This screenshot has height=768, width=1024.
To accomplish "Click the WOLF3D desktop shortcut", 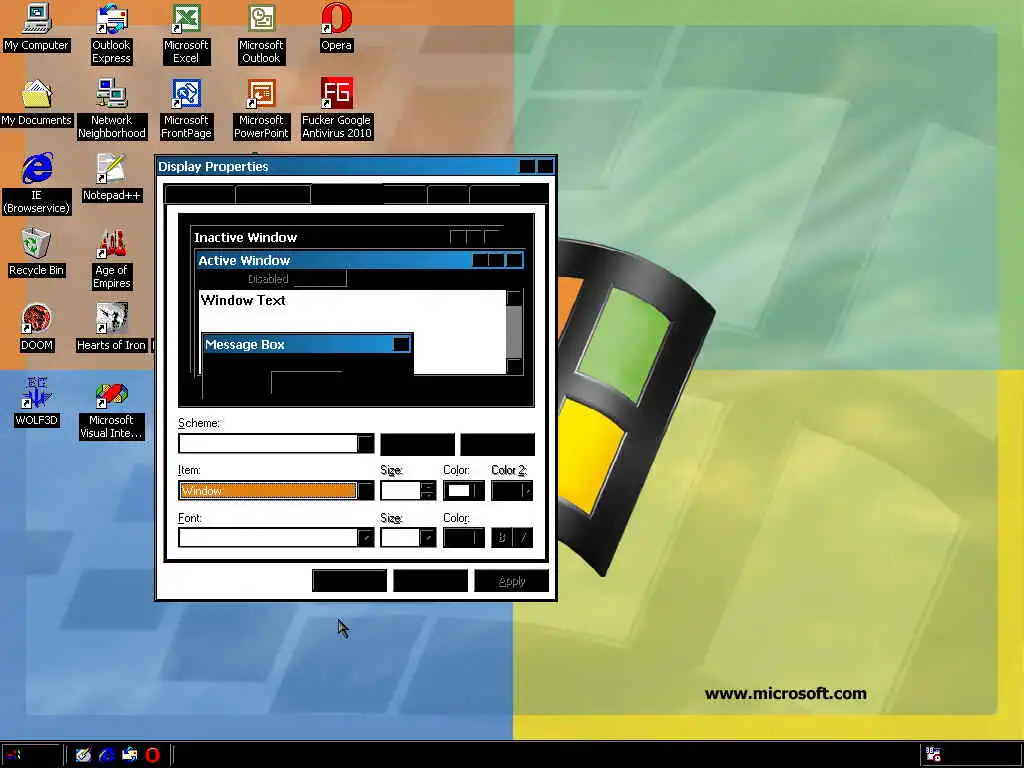I will (x=36, y=403).
